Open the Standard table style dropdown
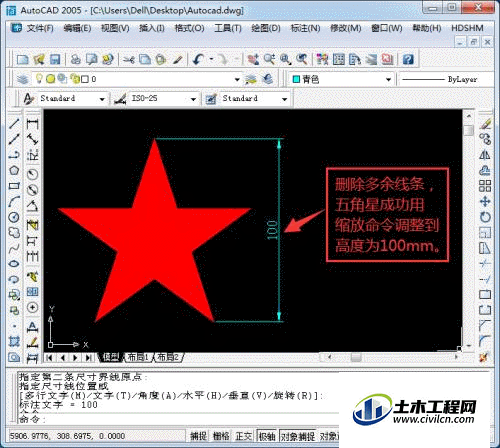This screenshot has height=448, width=500. click(x=284, y=99)
